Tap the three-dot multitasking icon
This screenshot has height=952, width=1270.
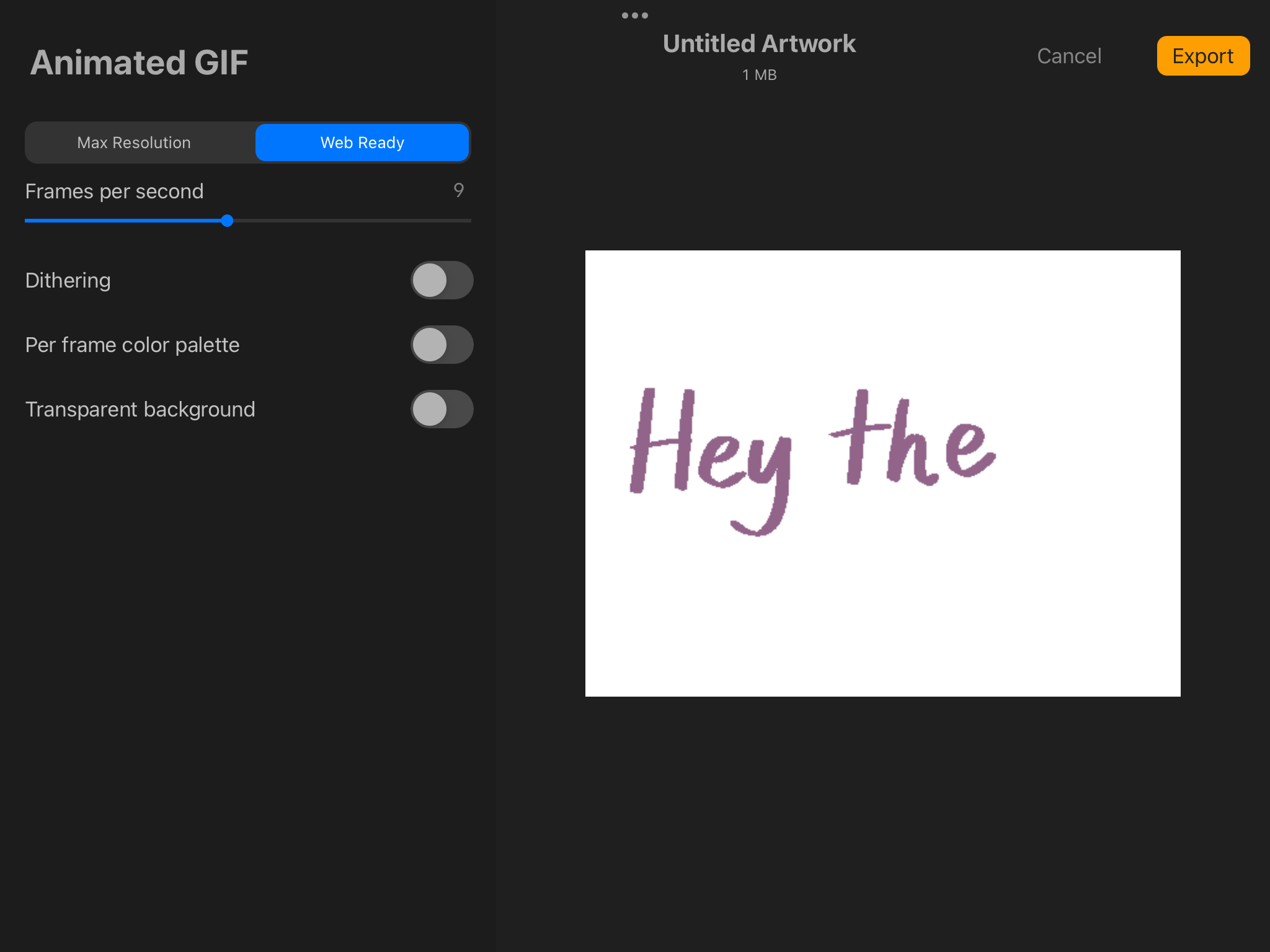[x=634, y=15]
